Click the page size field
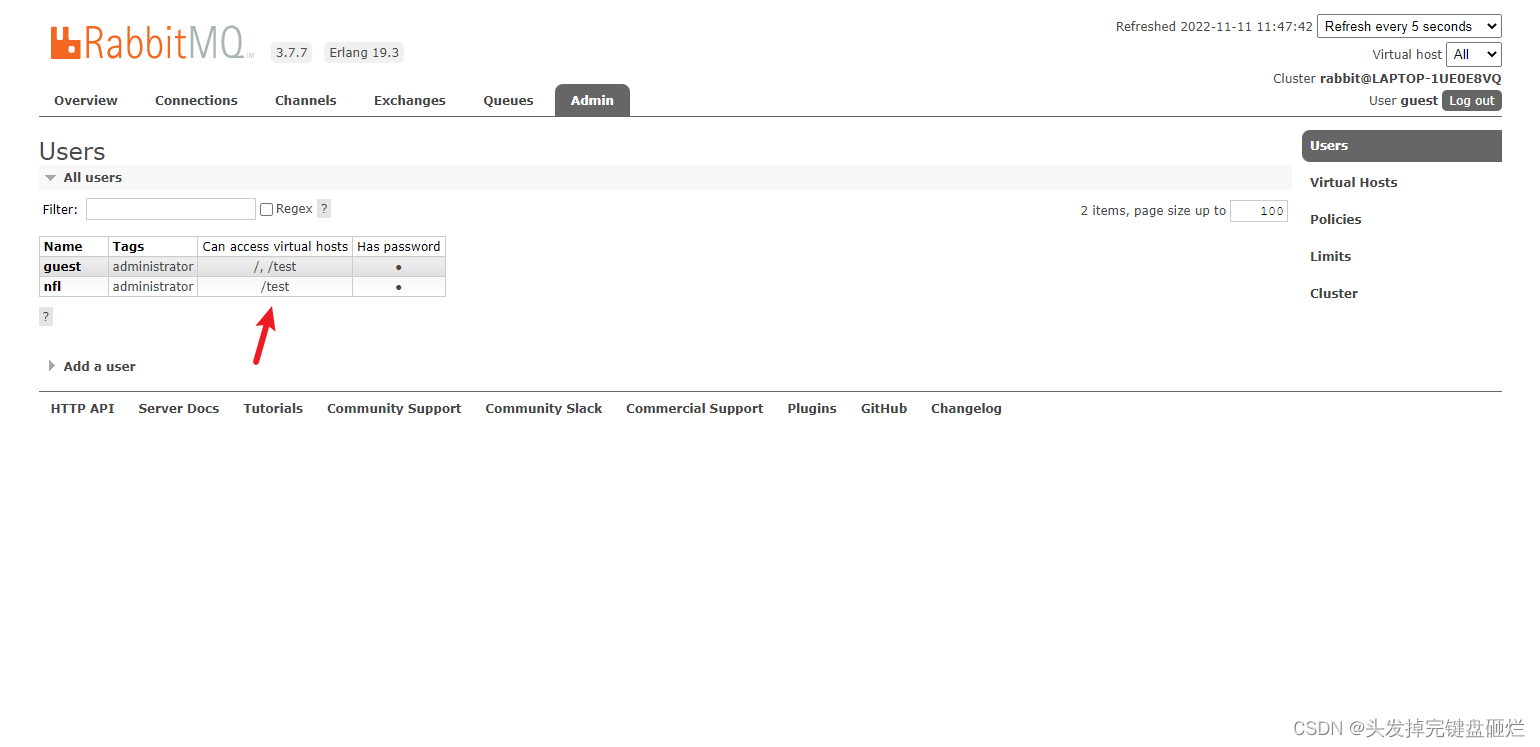Screen dimensions: 1540x747 (1259, 211)
